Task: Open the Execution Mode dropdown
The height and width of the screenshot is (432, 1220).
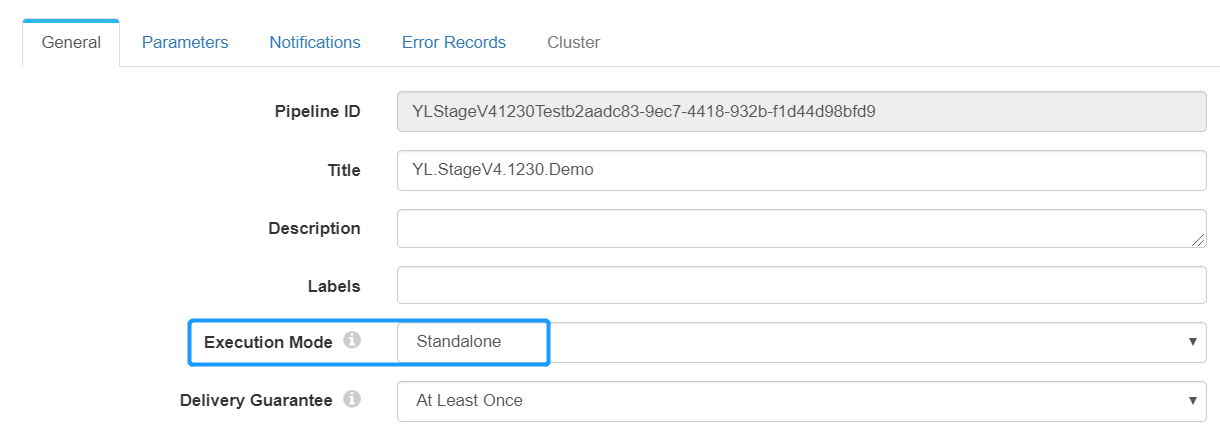Action: point(800,342)
